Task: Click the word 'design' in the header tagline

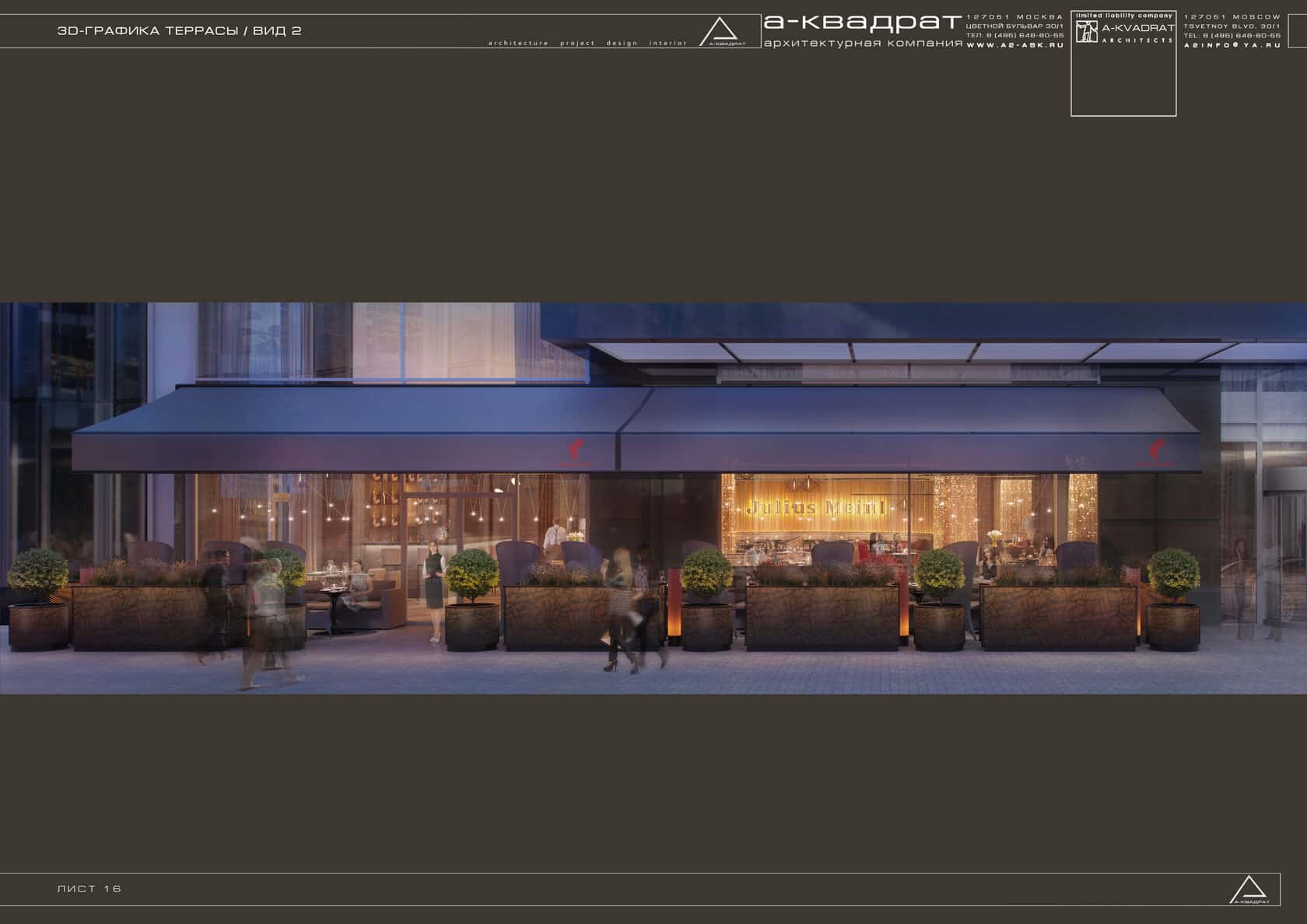Action: [622, 44]
